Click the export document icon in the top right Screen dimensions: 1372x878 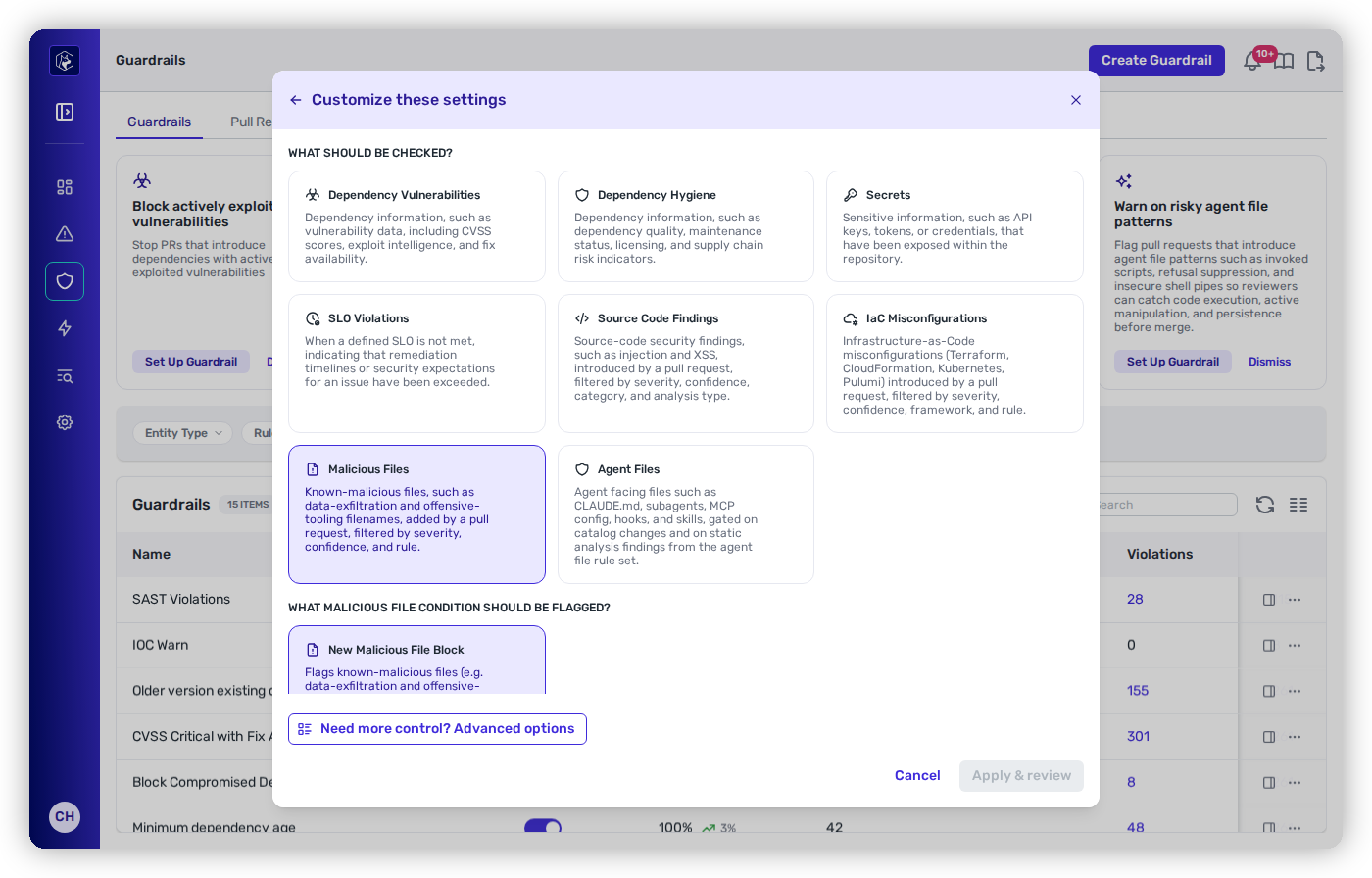click(x=1315, y=61)
